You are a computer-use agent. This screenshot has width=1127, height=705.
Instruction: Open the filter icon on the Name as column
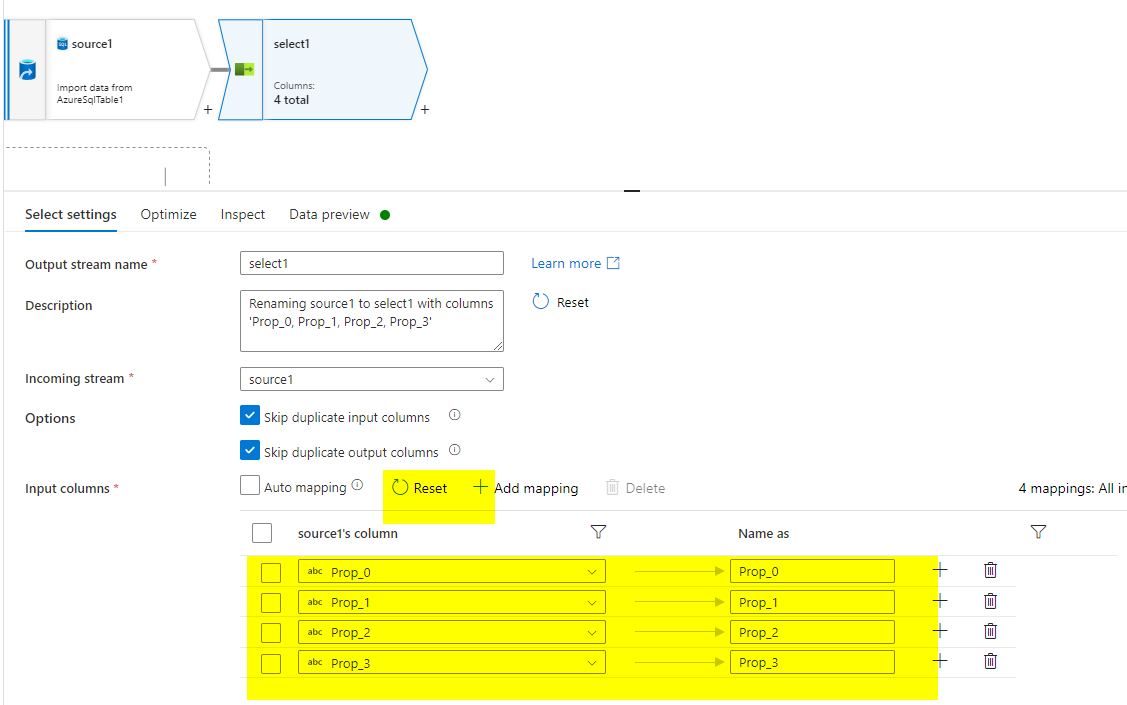pyautogui.click(x=1038, y=533)
